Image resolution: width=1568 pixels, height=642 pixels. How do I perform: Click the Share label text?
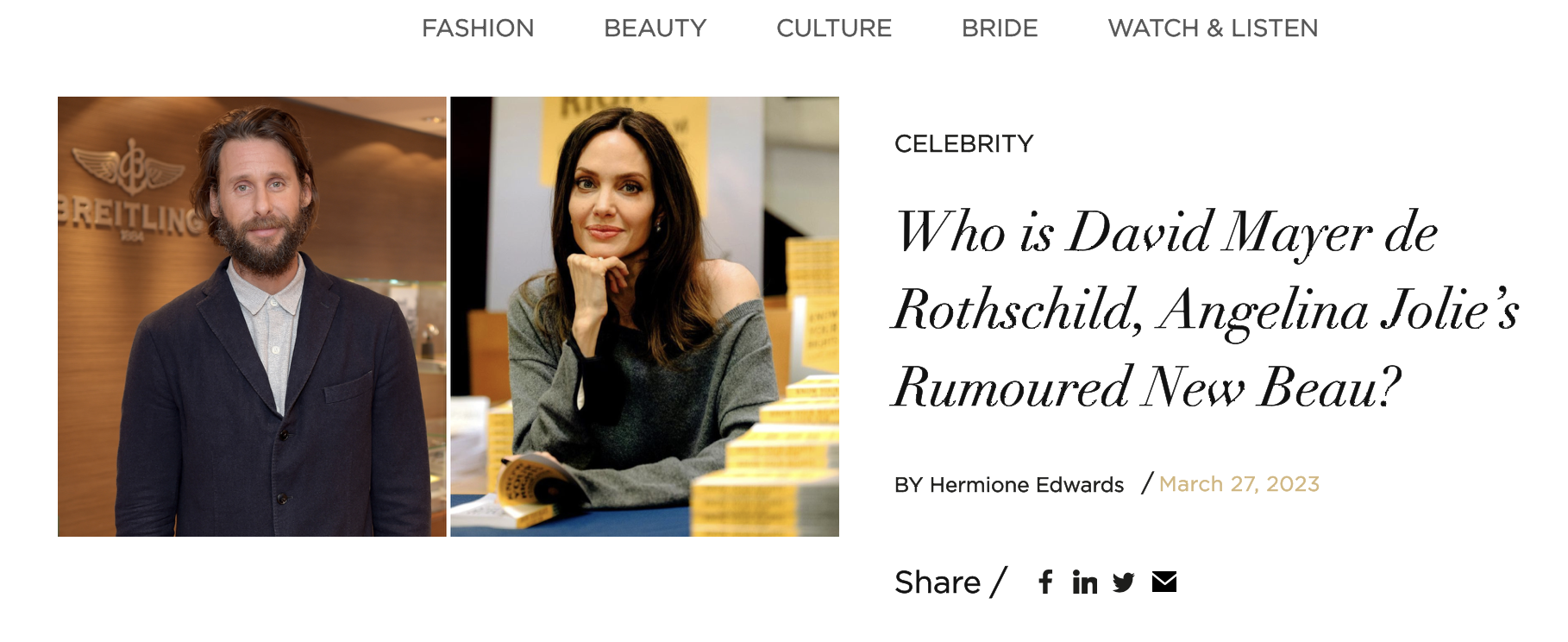938,582
